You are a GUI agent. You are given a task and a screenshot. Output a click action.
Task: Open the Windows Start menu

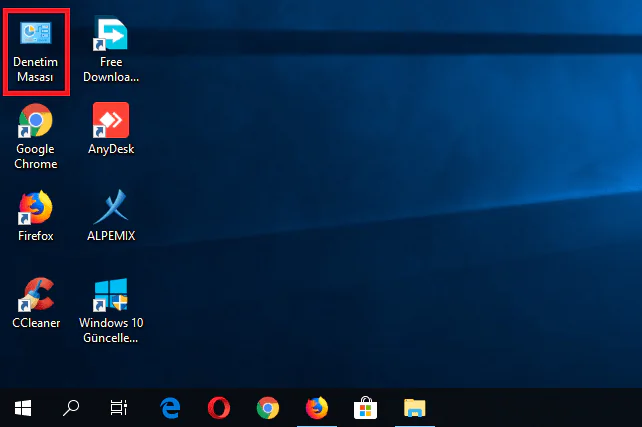click(23, 407)
